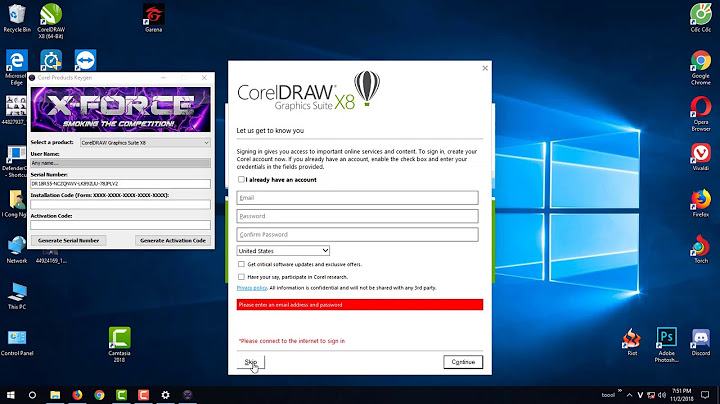Click the Email input field
Screen dimensions: 720x404
(x=357, y=198)
